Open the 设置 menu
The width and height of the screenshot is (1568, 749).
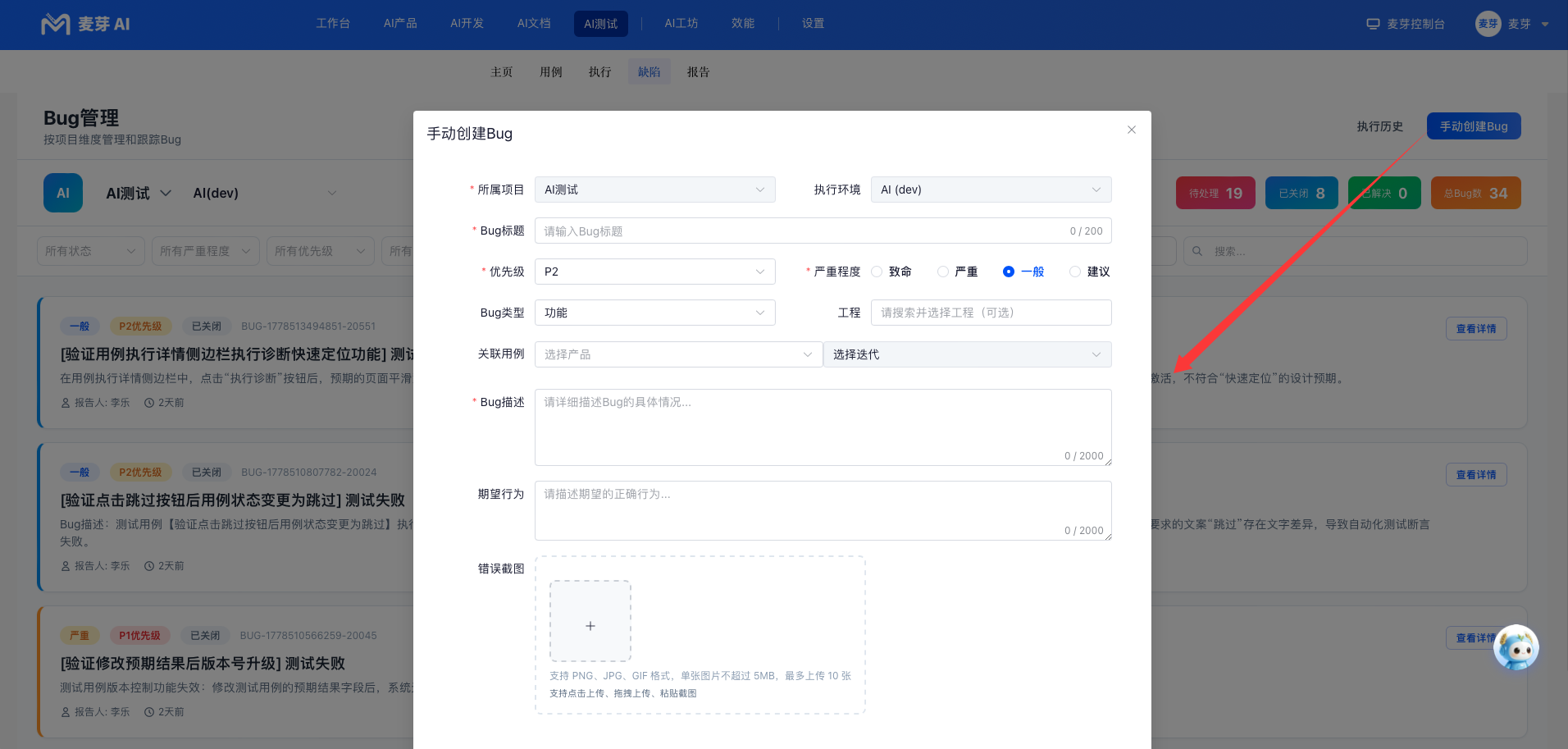(814, 24)
